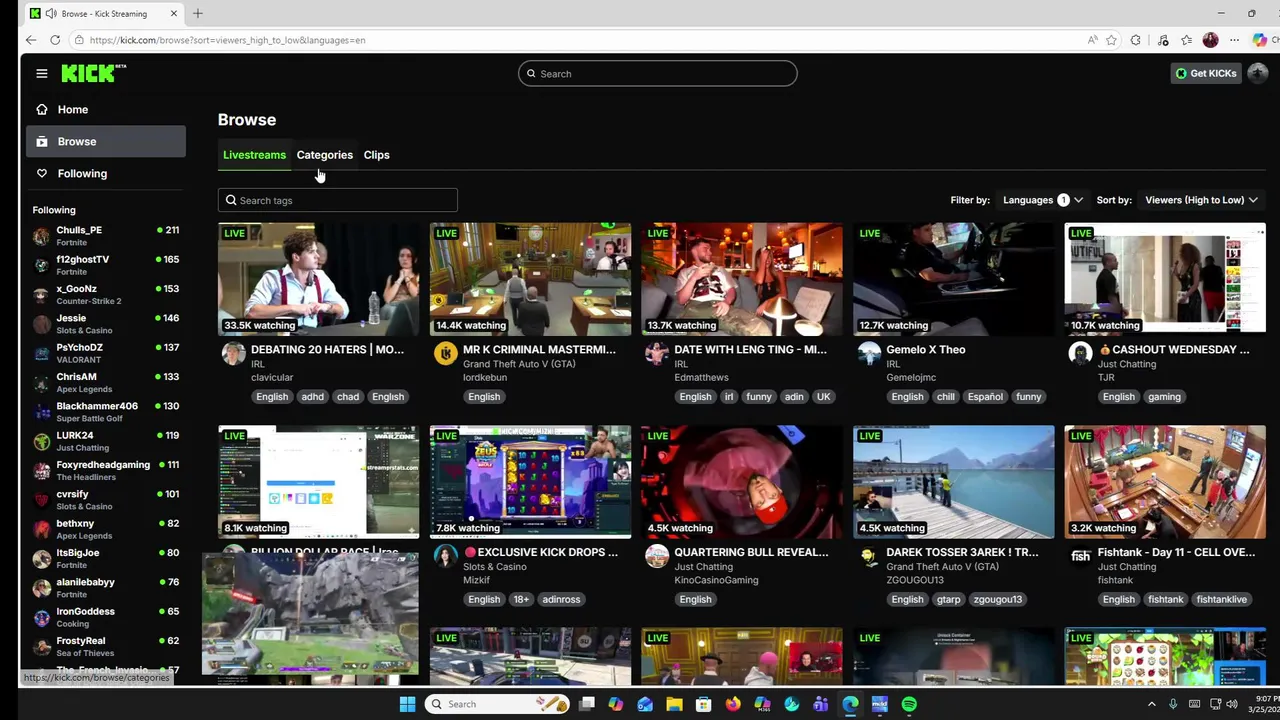This screenshot has width=1280, height=720.
Task: Open Chulls_PE followed channel
Action: pyautogui.click(x=106, y=236)
